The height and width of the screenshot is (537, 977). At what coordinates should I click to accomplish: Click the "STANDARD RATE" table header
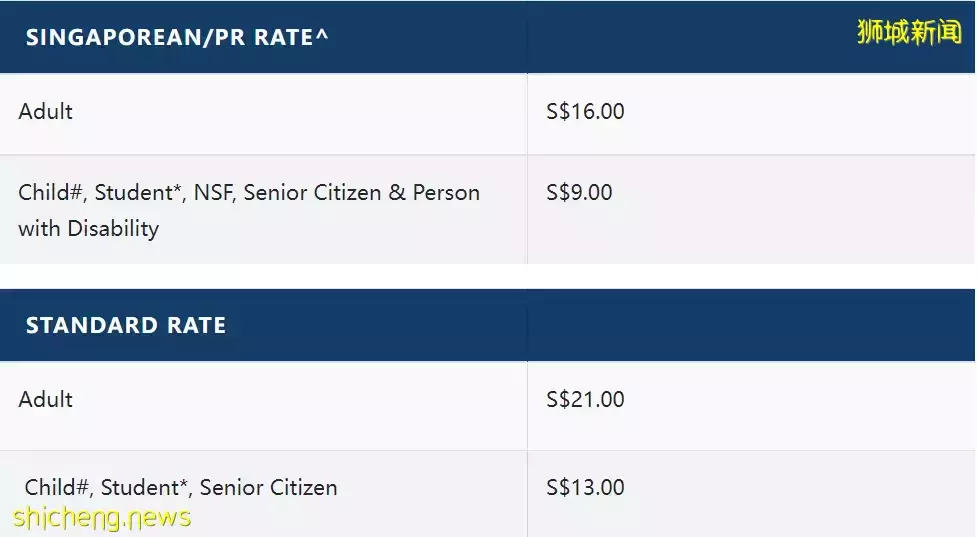[126, 326]
